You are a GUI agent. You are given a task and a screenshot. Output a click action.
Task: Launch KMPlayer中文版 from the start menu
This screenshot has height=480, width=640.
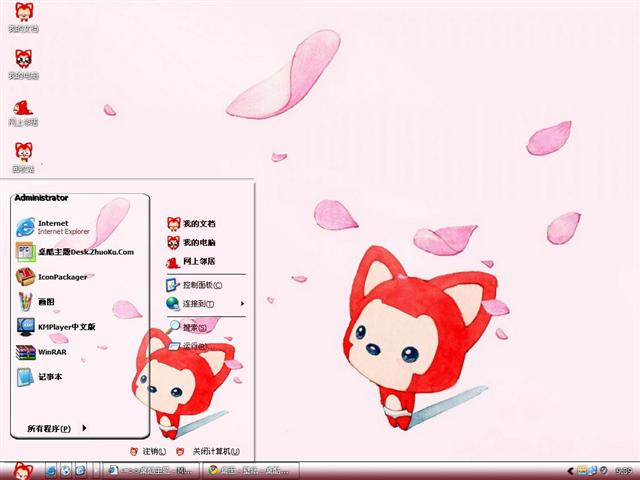click(56, 327)
